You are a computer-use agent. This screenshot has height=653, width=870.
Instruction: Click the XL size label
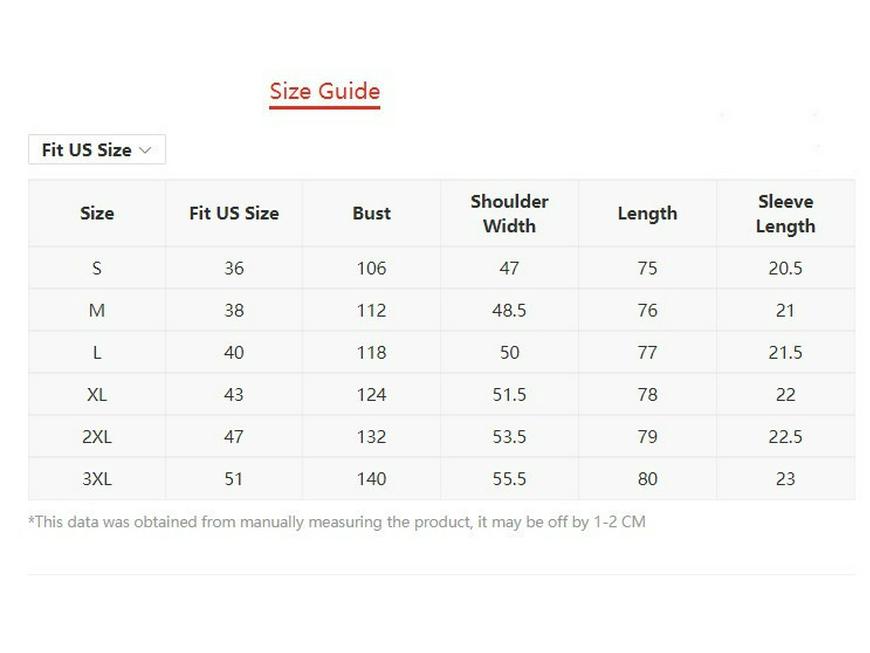(97, 394)
